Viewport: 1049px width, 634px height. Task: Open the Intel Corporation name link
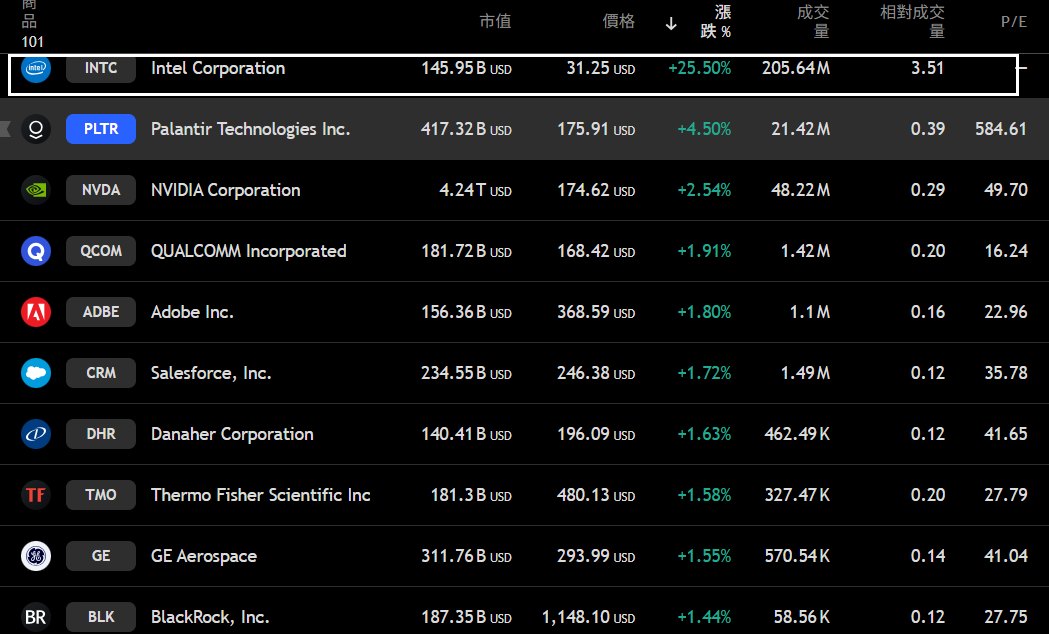(x=218, y=69)
